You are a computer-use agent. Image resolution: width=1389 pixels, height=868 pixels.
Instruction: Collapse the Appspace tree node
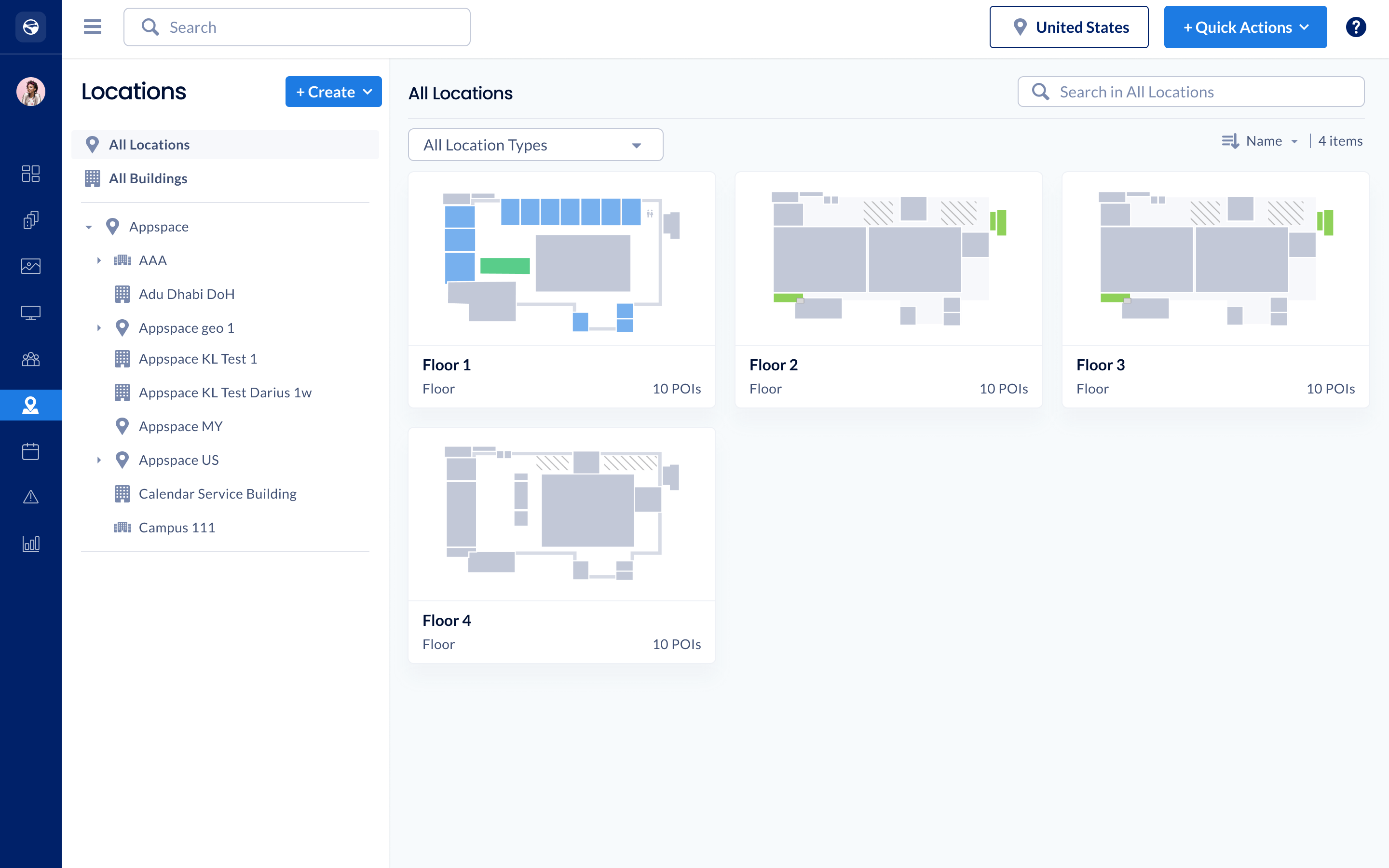coord(88,227)
